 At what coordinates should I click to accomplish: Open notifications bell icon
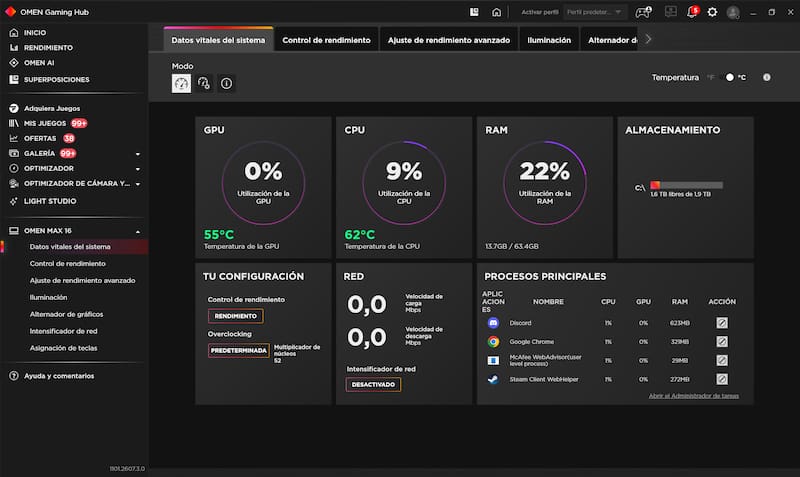click(x=692, y=12)
